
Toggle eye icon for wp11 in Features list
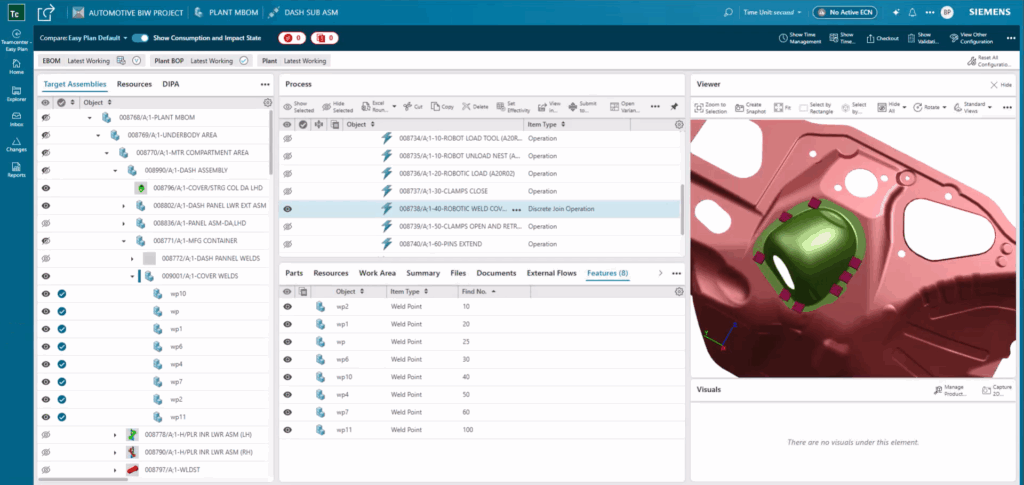pos(287,429)
